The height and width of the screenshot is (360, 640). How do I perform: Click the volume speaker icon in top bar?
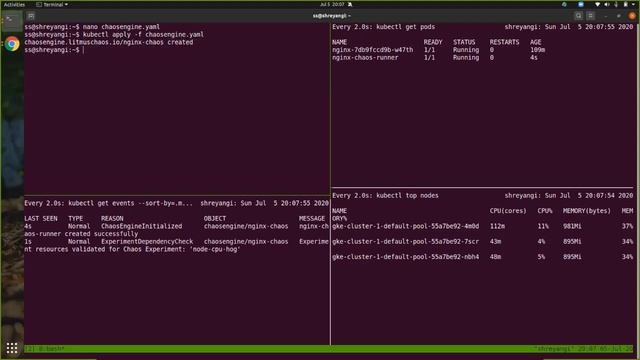pyautogui.click(x=607, y=4)
